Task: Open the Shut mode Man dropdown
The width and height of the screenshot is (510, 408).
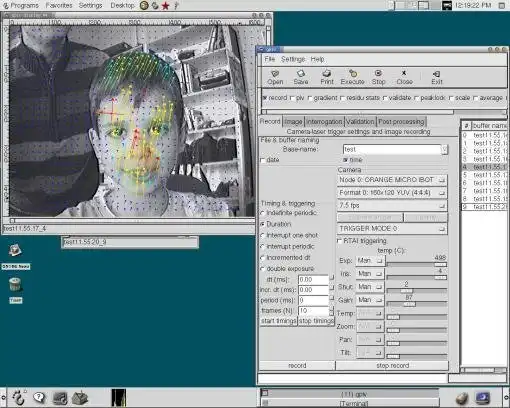Action: coord(370,287)
